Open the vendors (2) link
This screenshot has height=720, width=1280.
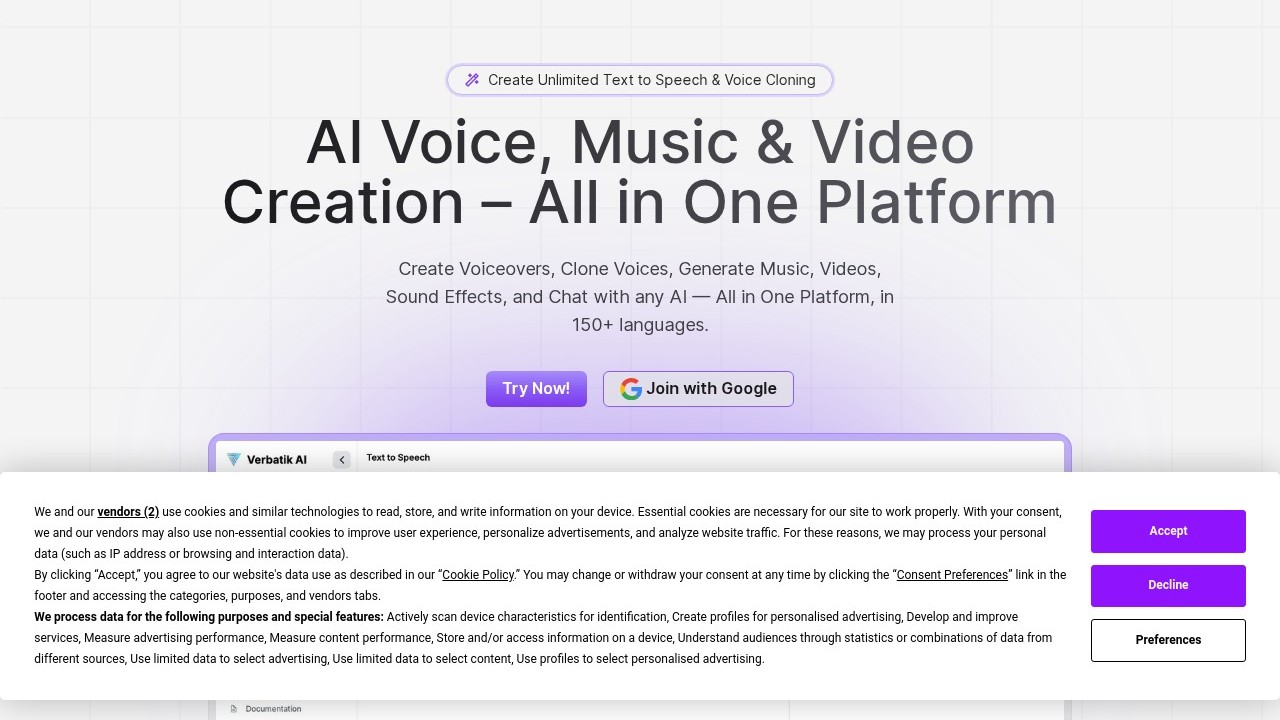click(128, 512)
